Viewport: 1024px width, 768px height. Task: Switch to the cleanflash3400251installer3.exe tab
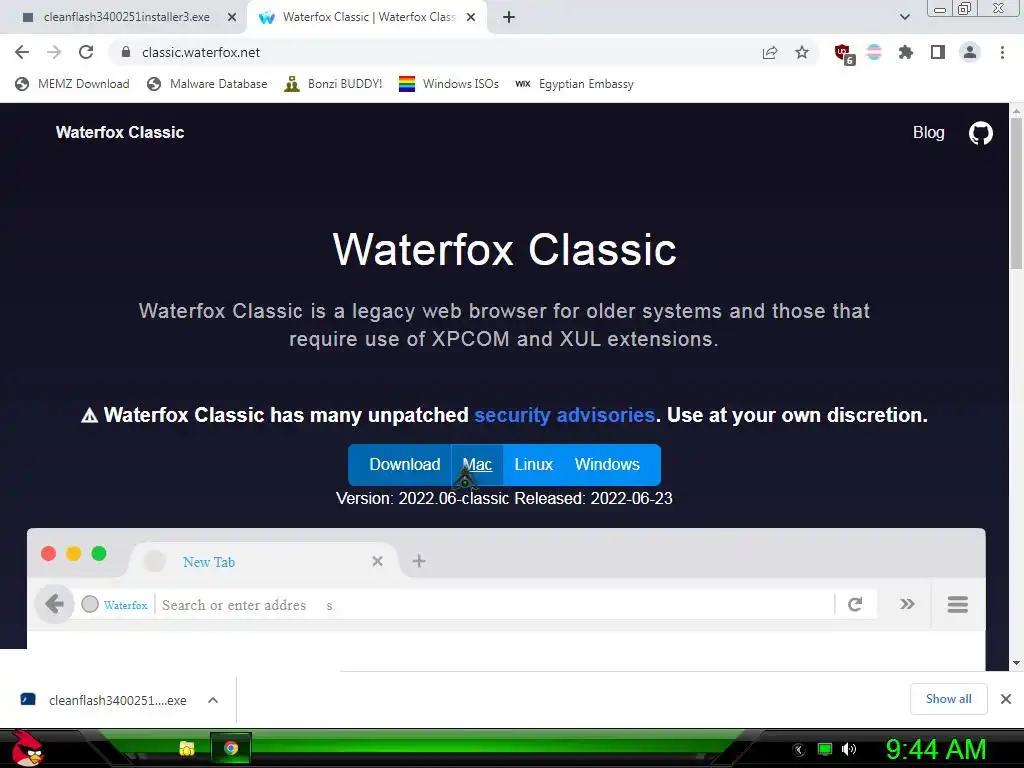pyautogui.click(x=127, y=18)
